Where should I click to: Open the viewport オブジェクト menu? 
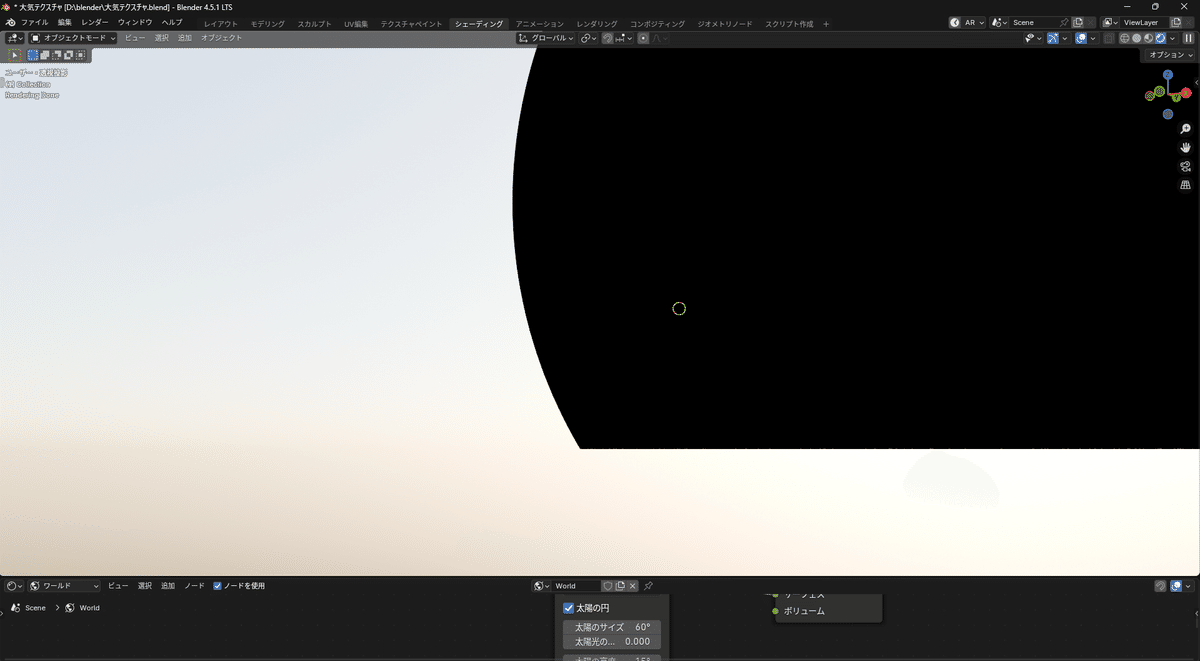tap(221, 38)
